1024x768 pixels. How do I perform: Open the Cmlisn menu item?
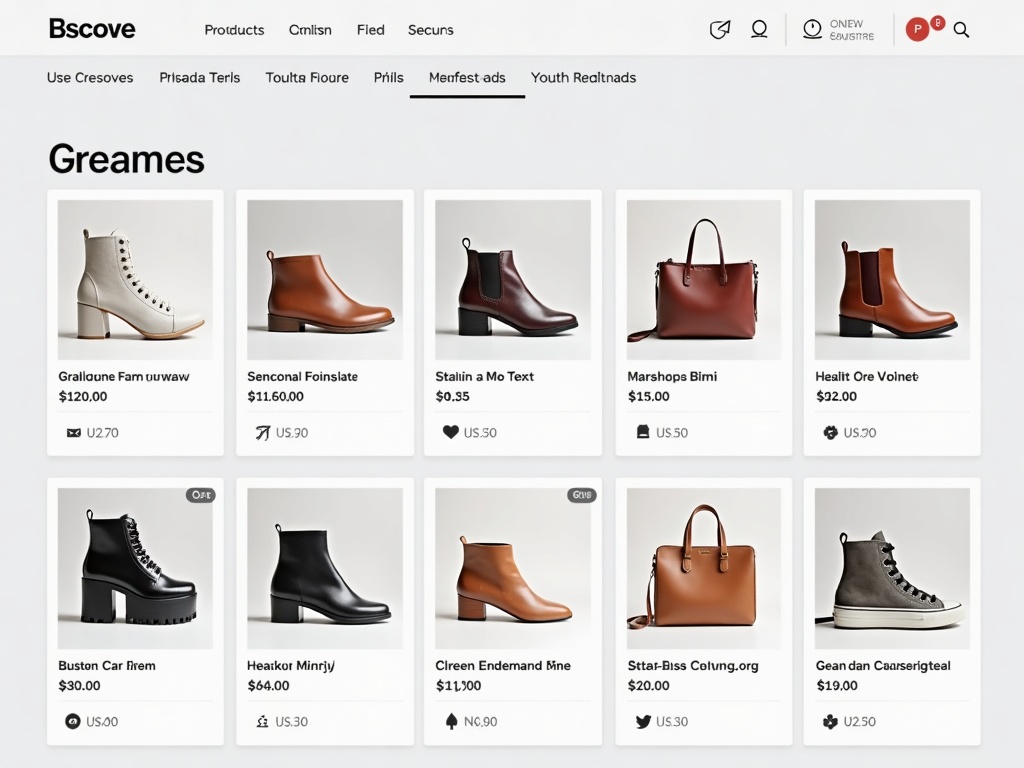tap(310, 30)
